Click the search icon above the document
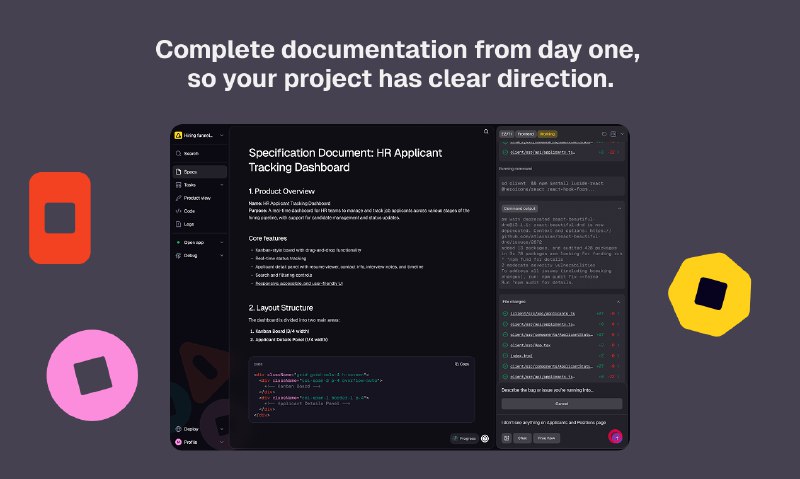Screen dimensions: 800x479 [x=486, y=131]
